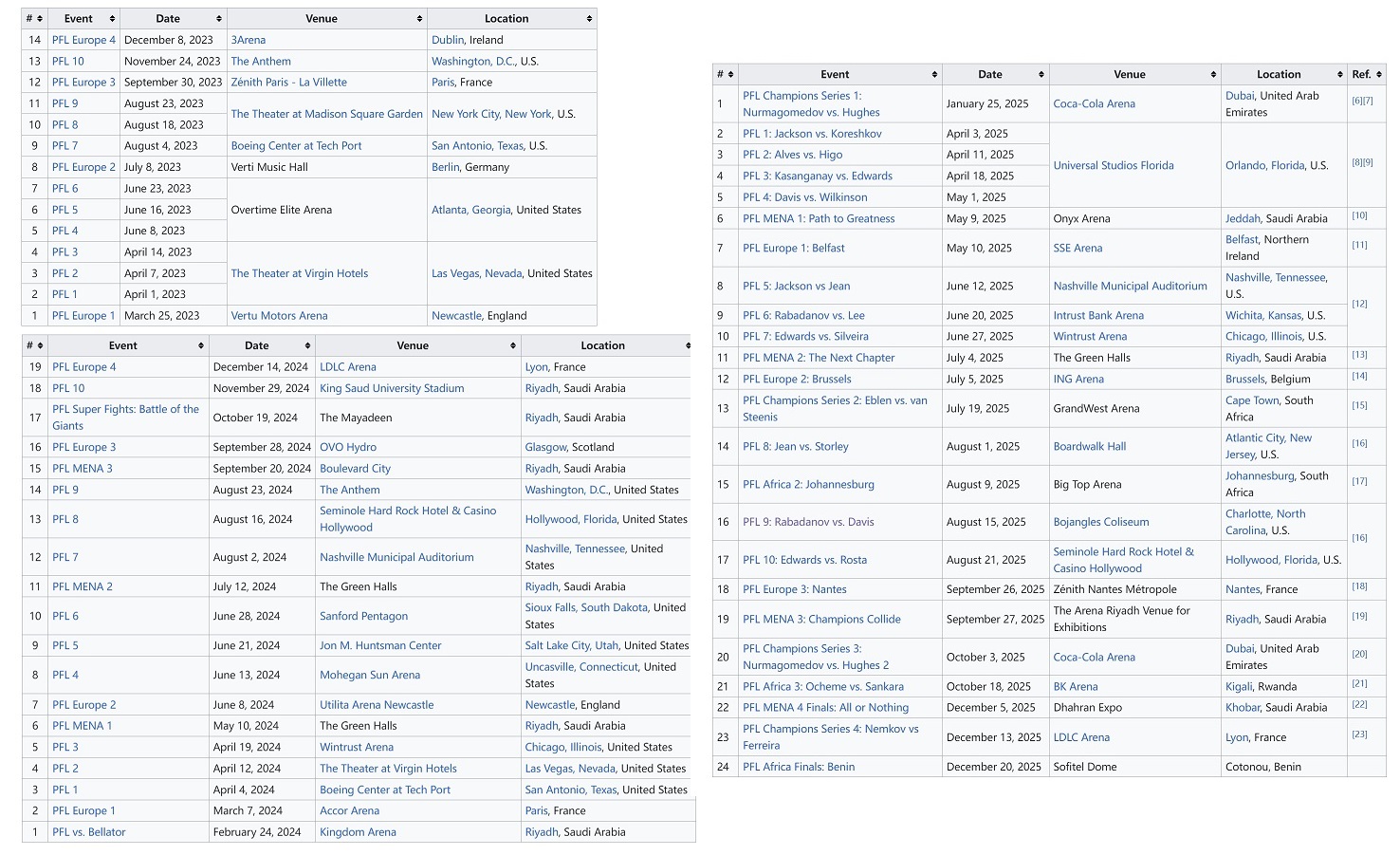Click reference [23] citation link
The image size is (1400, 855).
1359,734
